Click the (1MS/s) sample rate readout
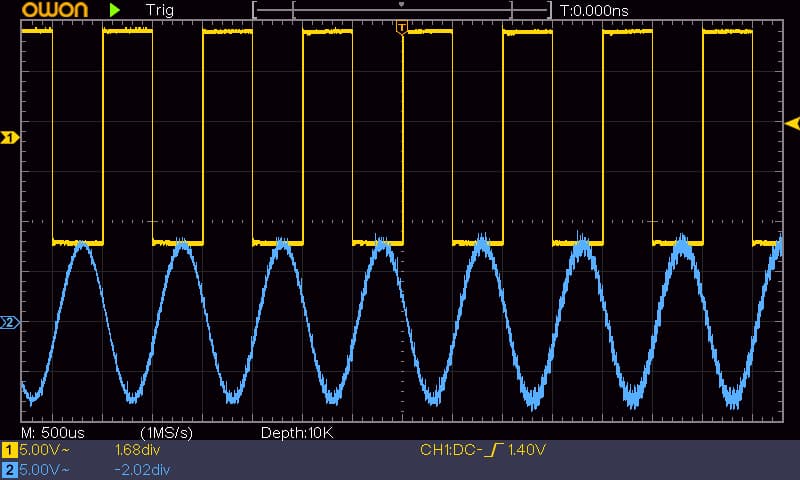The width and height of the screenshot is (800, 480). pos(166,433)
